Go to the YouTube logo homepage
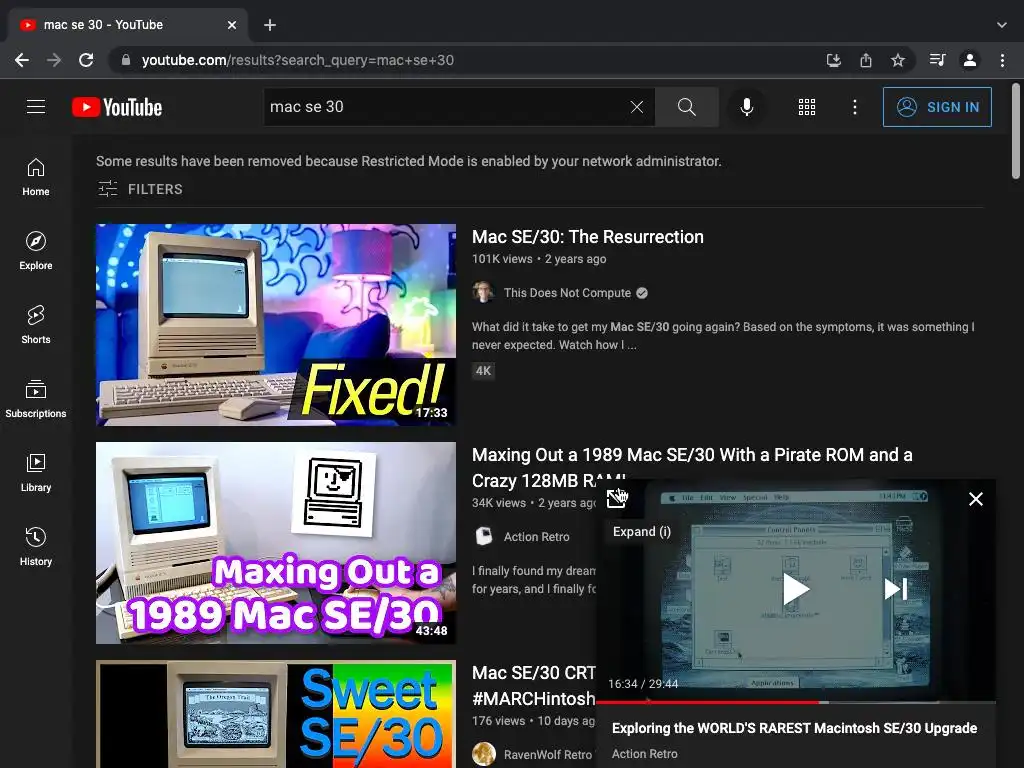Screen dimensions: 1024x768 pyautogui.click(x=117, y=107)
